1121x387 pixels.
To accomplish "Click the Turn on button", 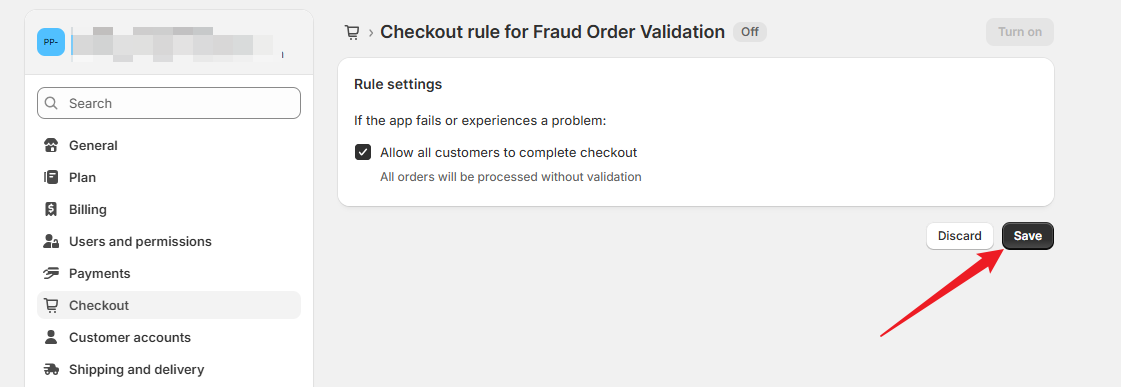I will click(1019, 32).
